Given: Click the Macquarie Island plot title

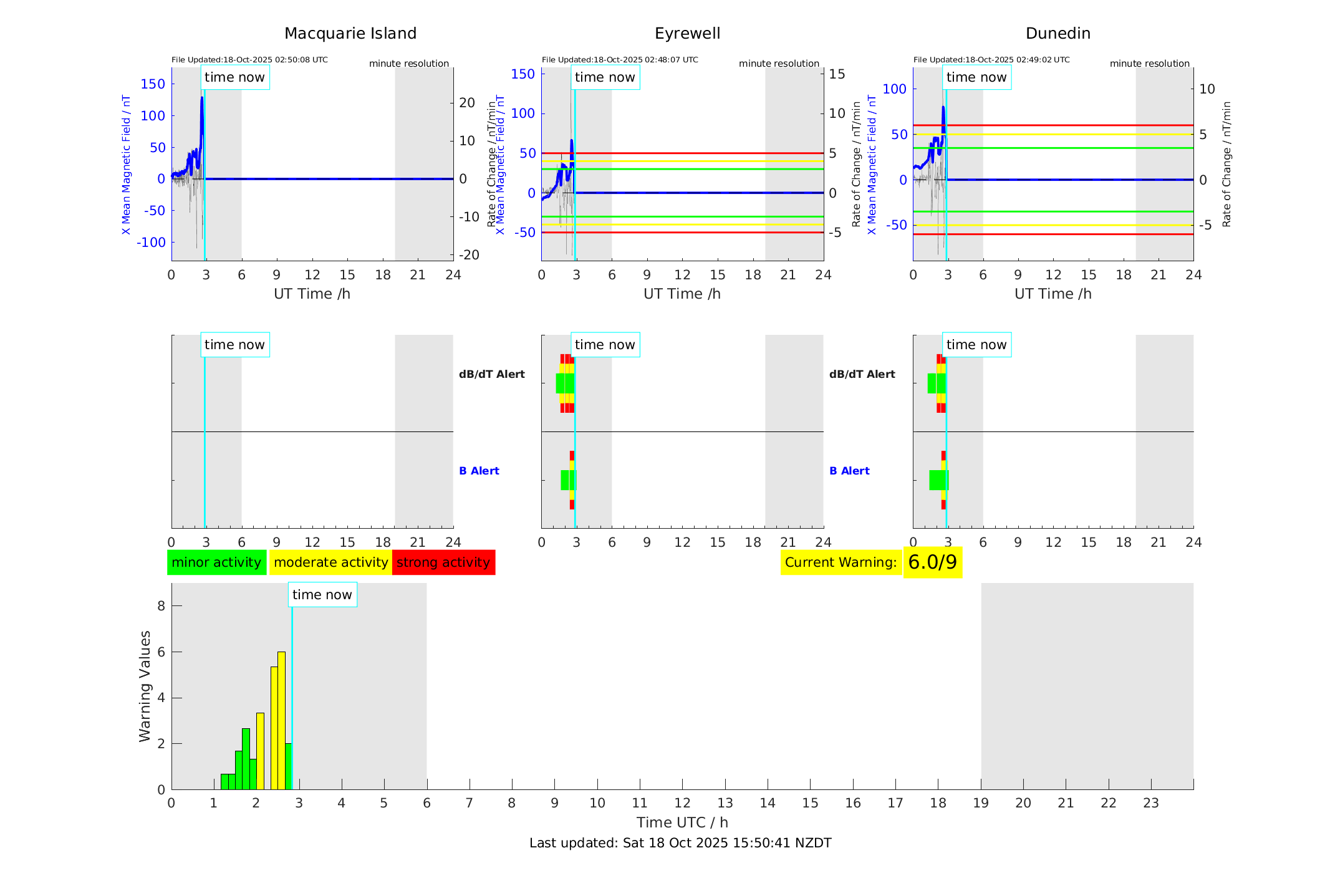Looking at the screenshot, I should click(x=350, y=34).
